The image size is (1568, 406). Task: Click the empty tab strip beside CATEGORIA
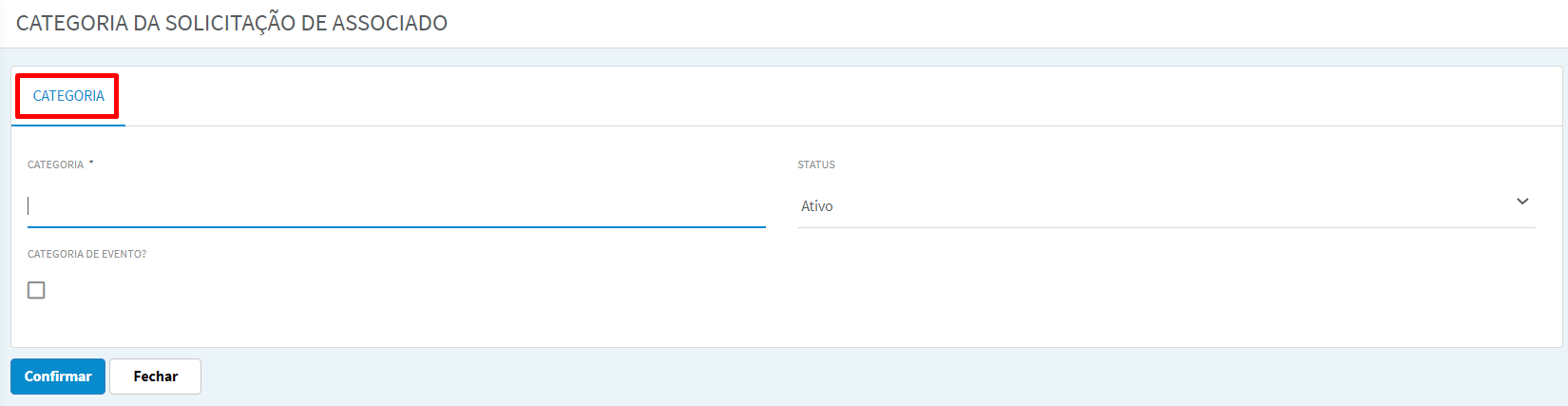(x=844, y=96)
